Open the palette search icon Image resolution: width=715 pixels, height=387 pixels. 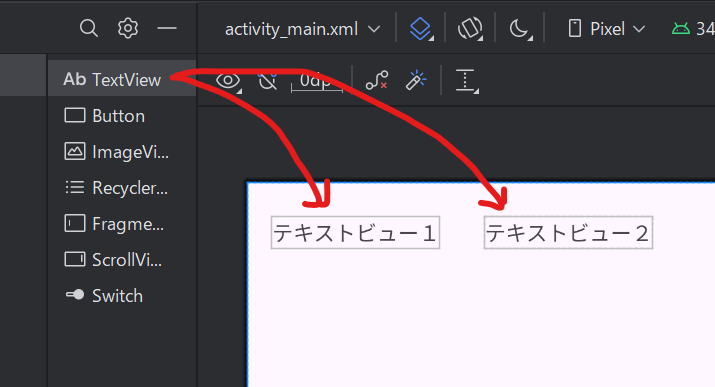[x=88, y=28]
